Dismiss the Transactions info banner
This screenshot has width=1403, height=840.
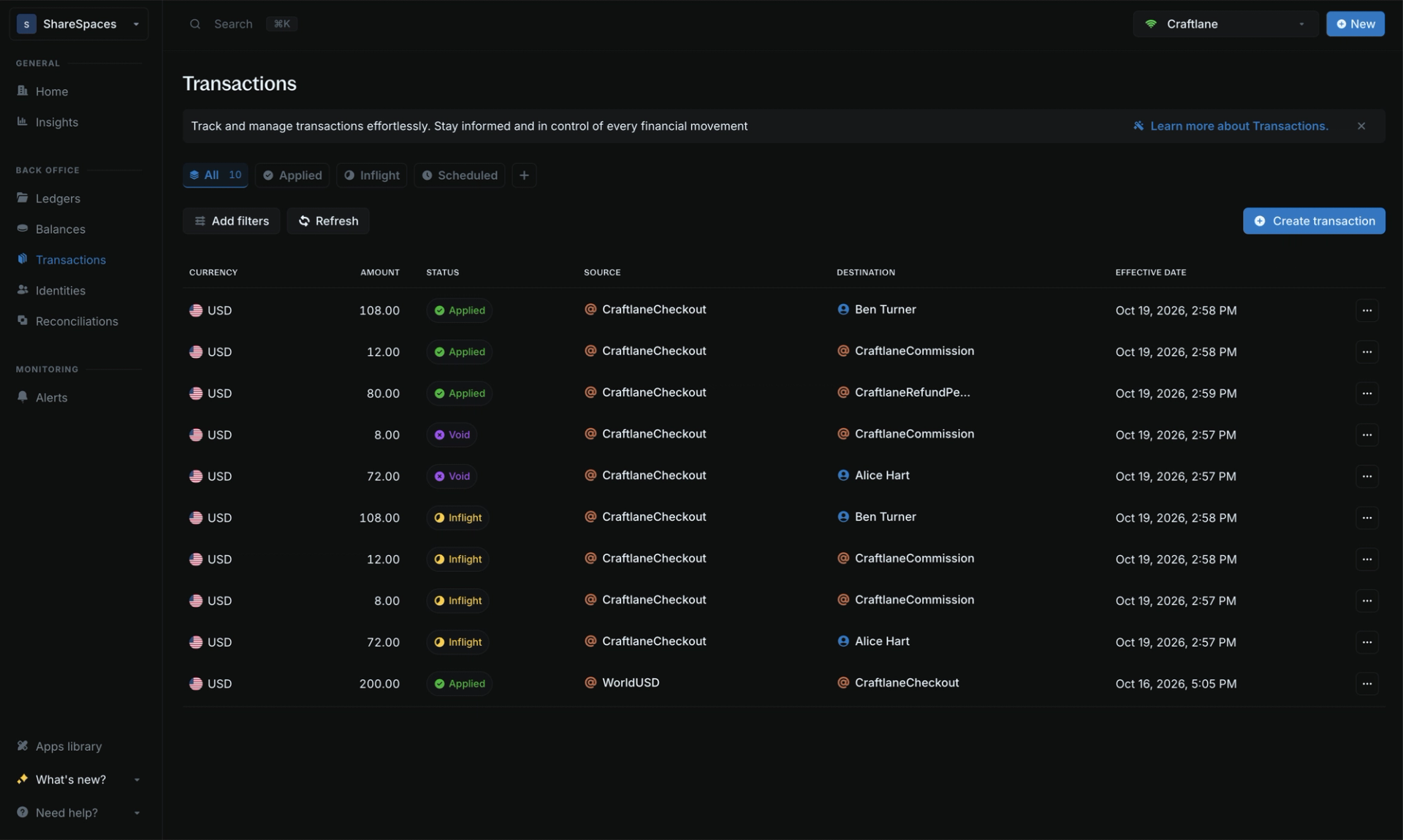pyautogui.click(x=1361, y=126)
